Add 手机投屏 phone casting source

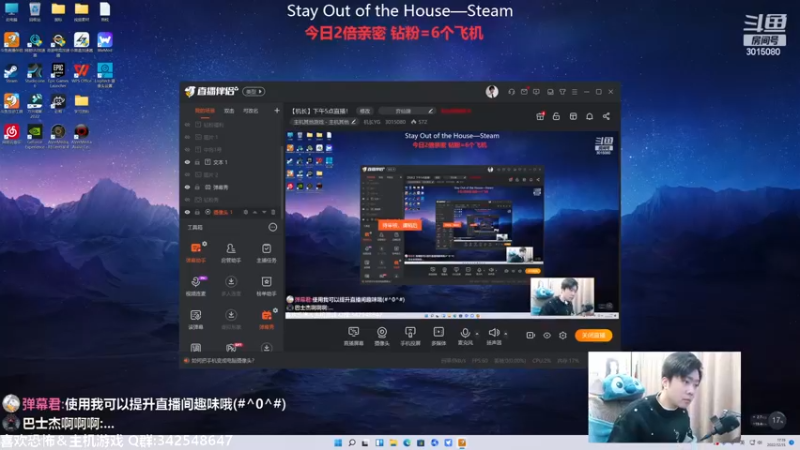pyautogui.click(x=410, y=336)
